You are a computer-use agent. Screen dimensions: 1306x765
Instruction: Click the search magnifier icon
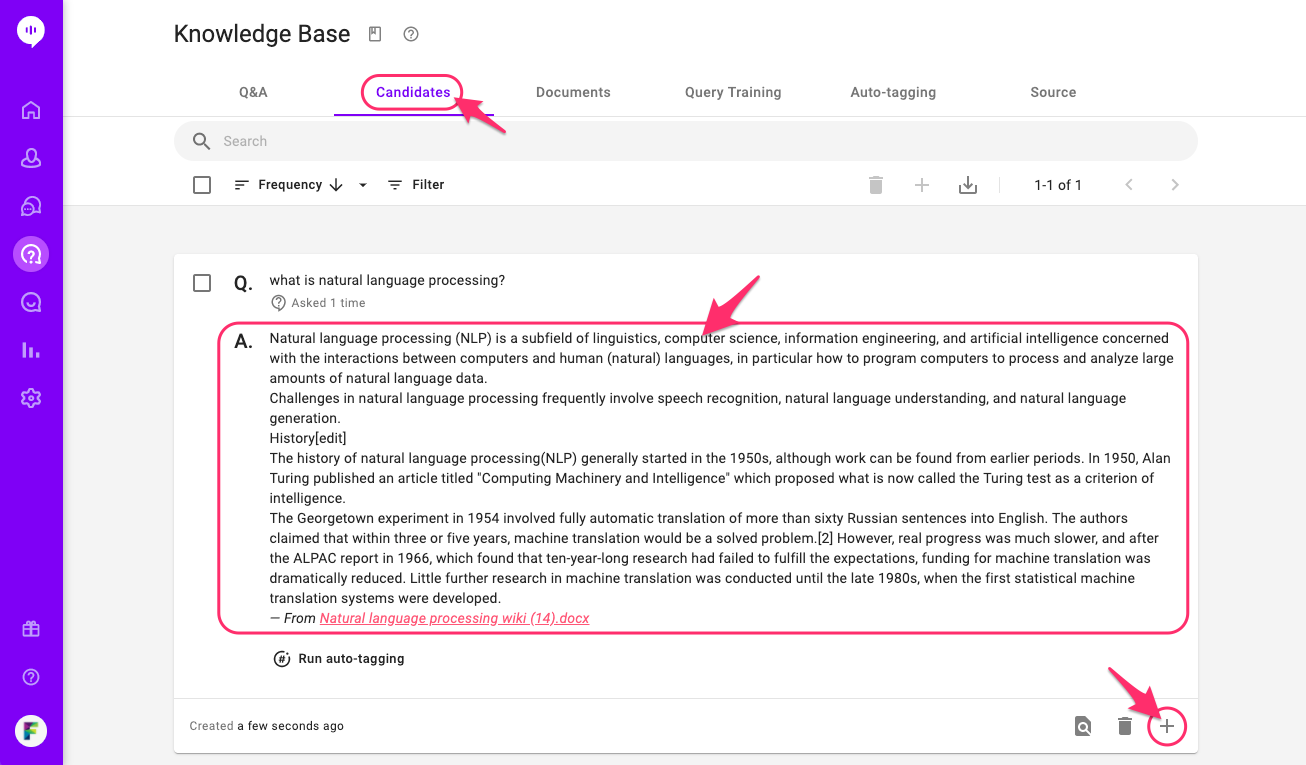pyautogui.click(x=202, y=141)
